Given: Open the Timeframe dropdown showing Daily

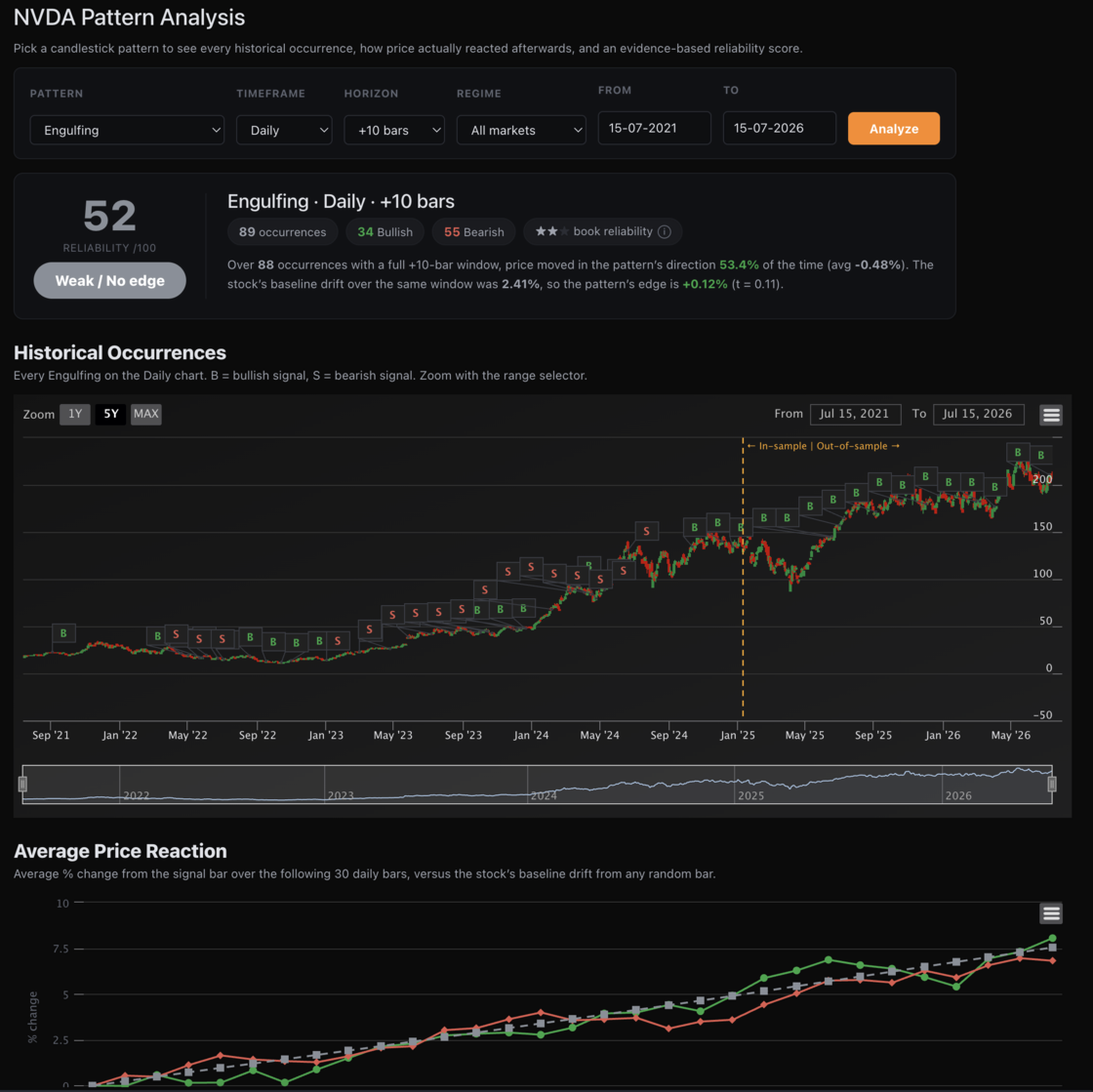Looking at the screenshot, I should (x=284, y=131).
